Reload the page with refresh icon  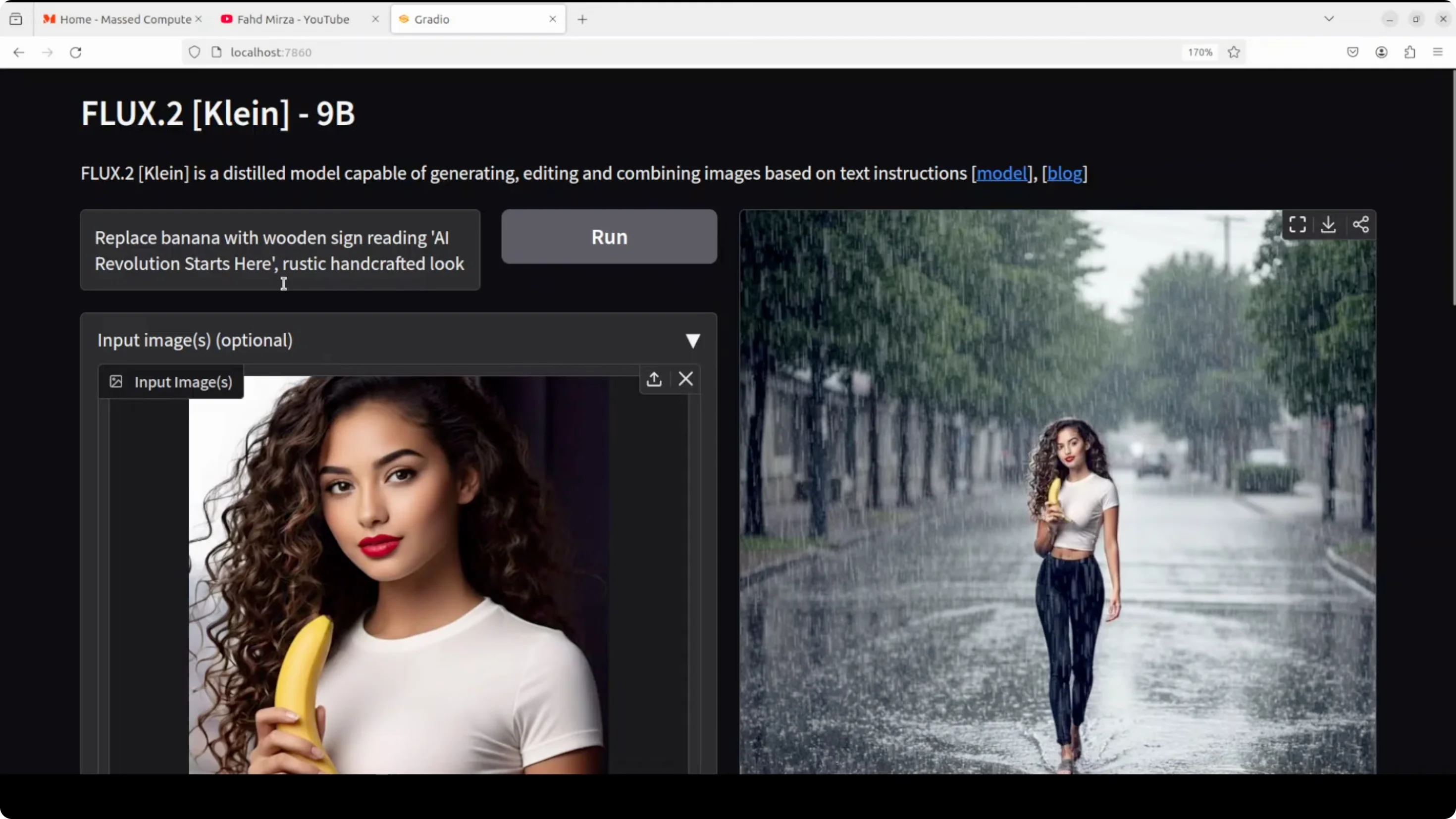tap(75, 52)
